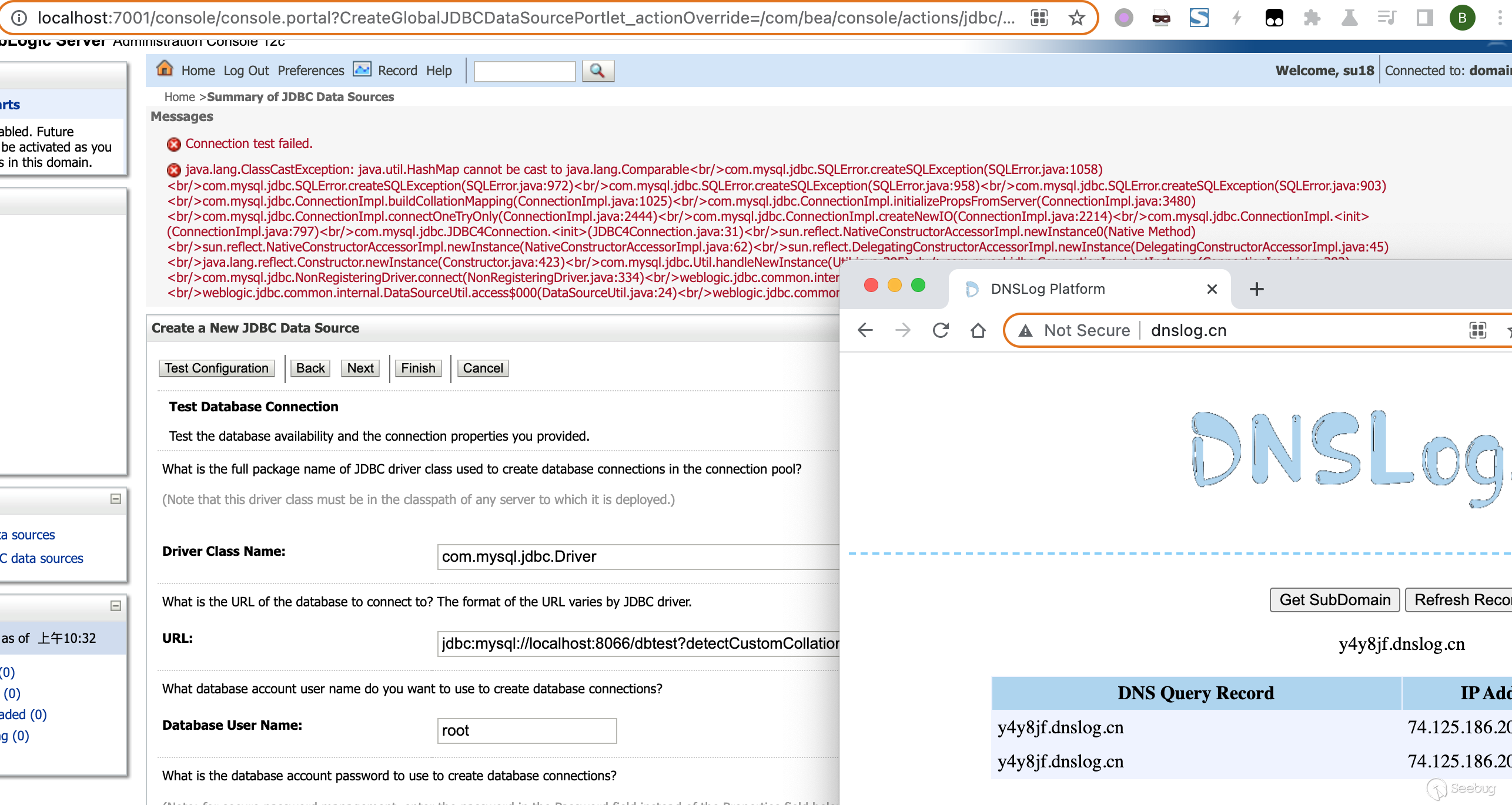This screenshot has width=1512, height=805.
Task: Open the browser side panel icon
Action: (x=1424, y=18)
